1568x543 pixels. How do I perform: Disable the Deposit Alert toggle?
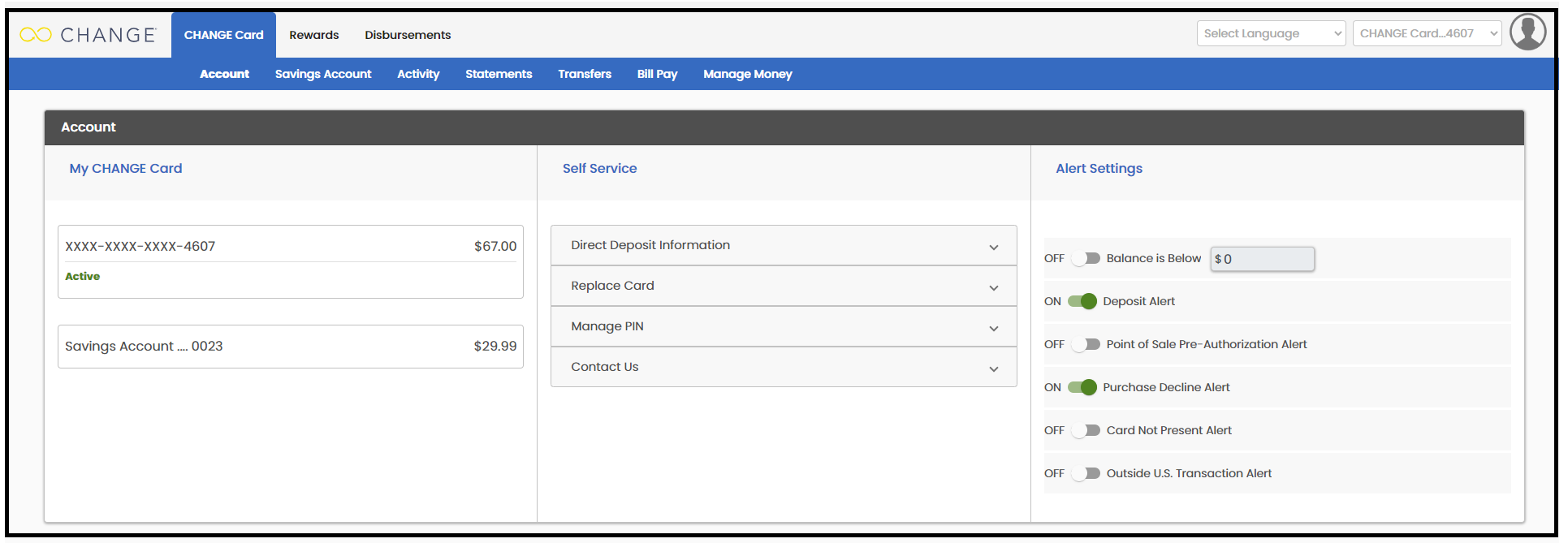click(1082, 301)
